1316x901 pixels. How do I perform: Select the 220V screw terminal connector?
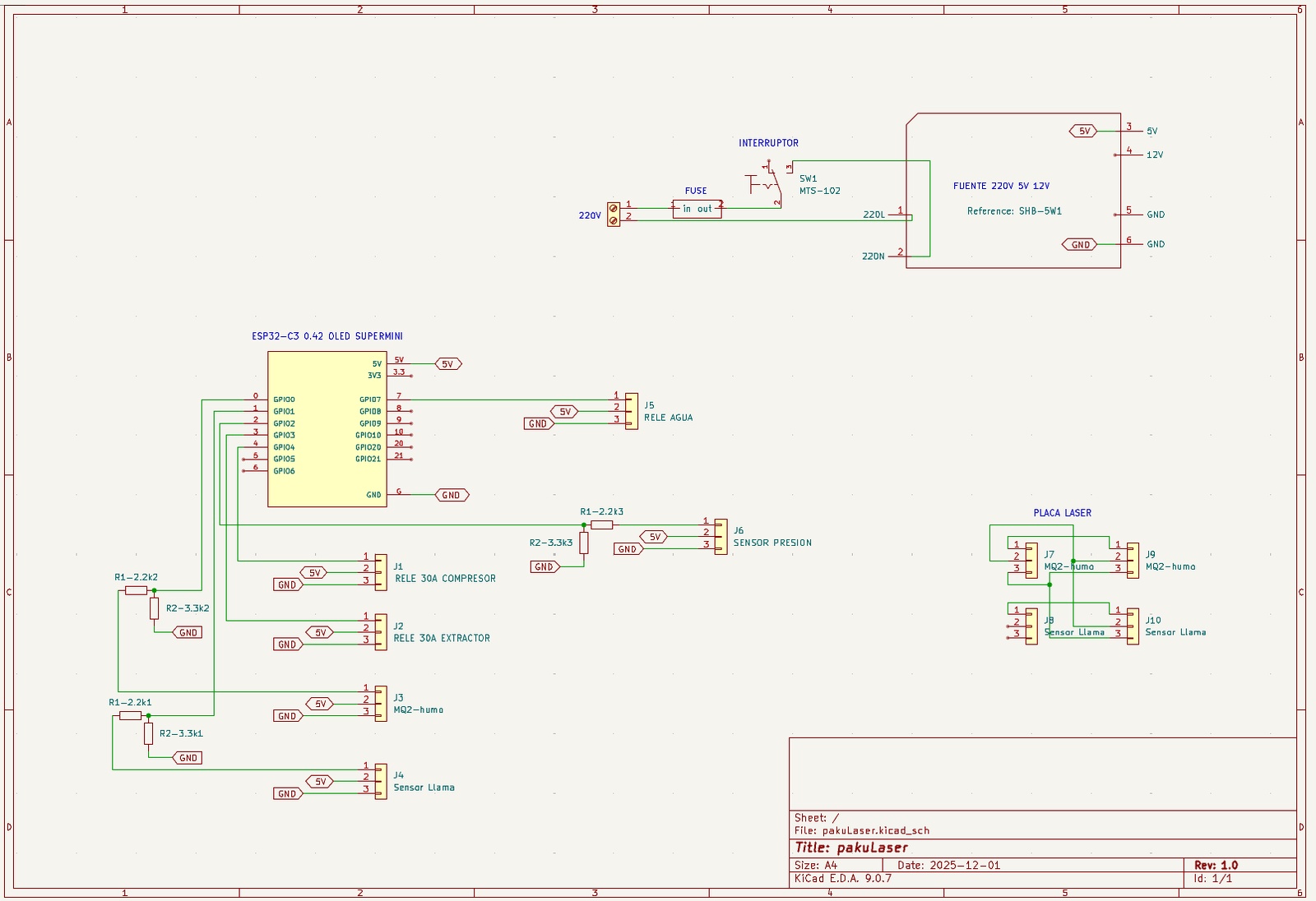614,215
